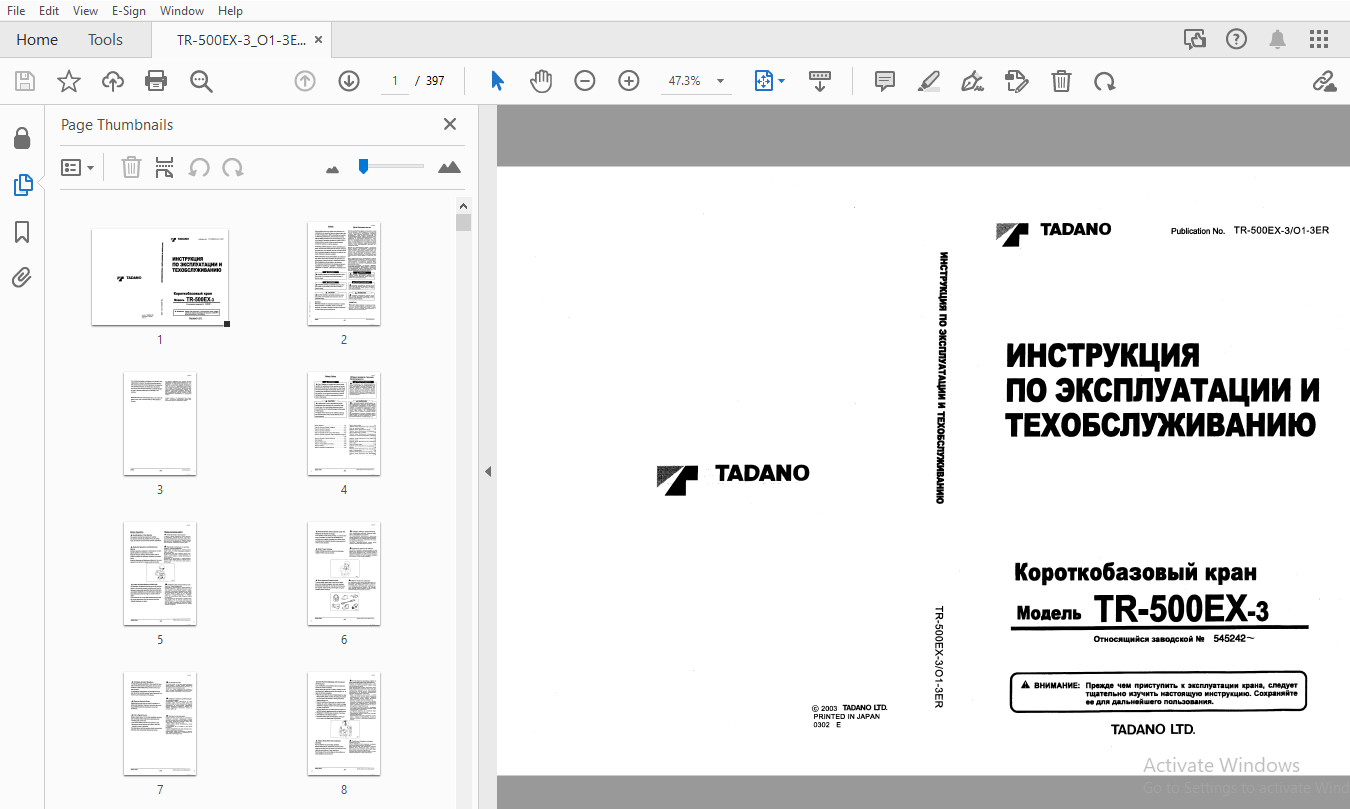
Task: Bookmark the file with the star icon
Action: click(69, 81)
